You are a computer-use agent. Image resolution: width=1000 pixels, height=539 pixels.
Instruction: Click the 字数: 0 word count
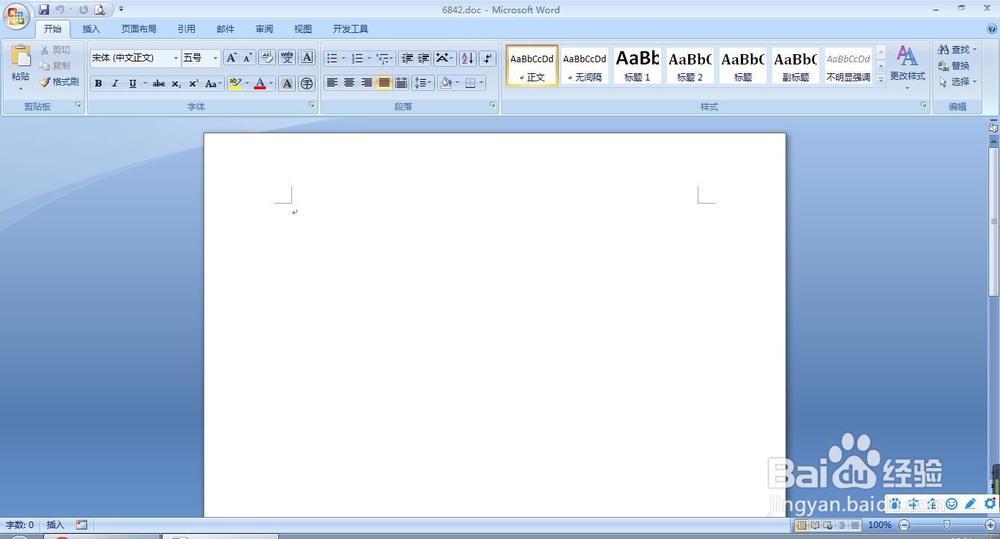tap(20, 525)
